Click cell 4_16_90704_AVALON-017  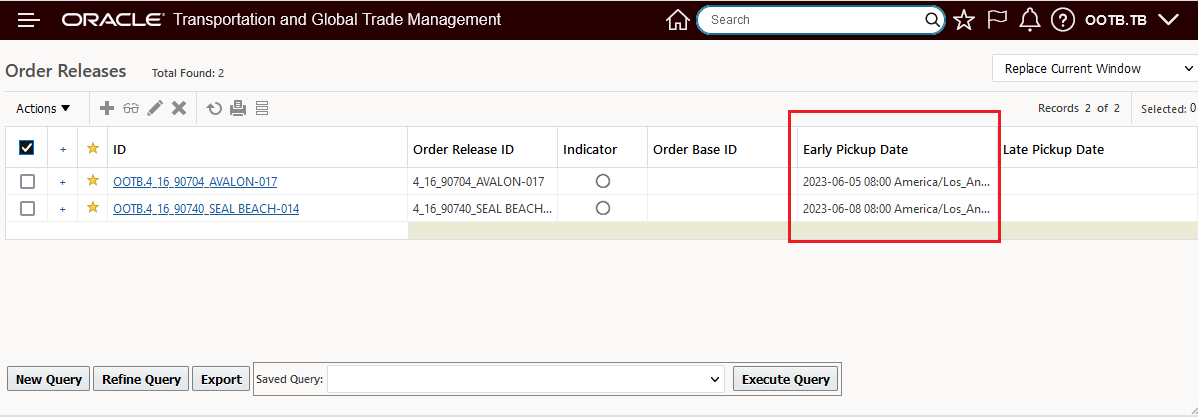(x=478, y=182)
